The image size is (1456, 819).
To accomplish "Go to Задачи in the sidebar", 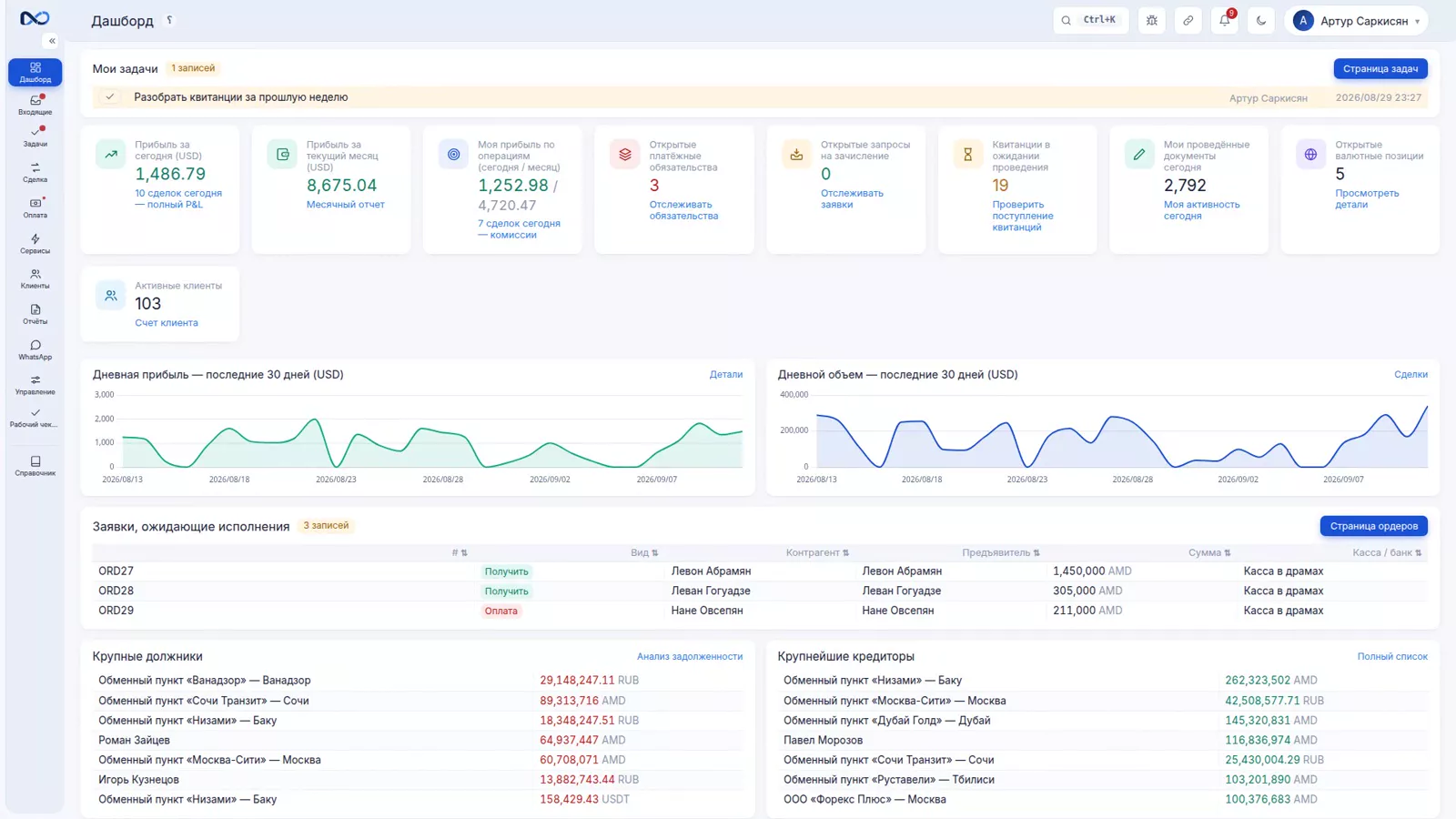I will (x=35, y=136).
